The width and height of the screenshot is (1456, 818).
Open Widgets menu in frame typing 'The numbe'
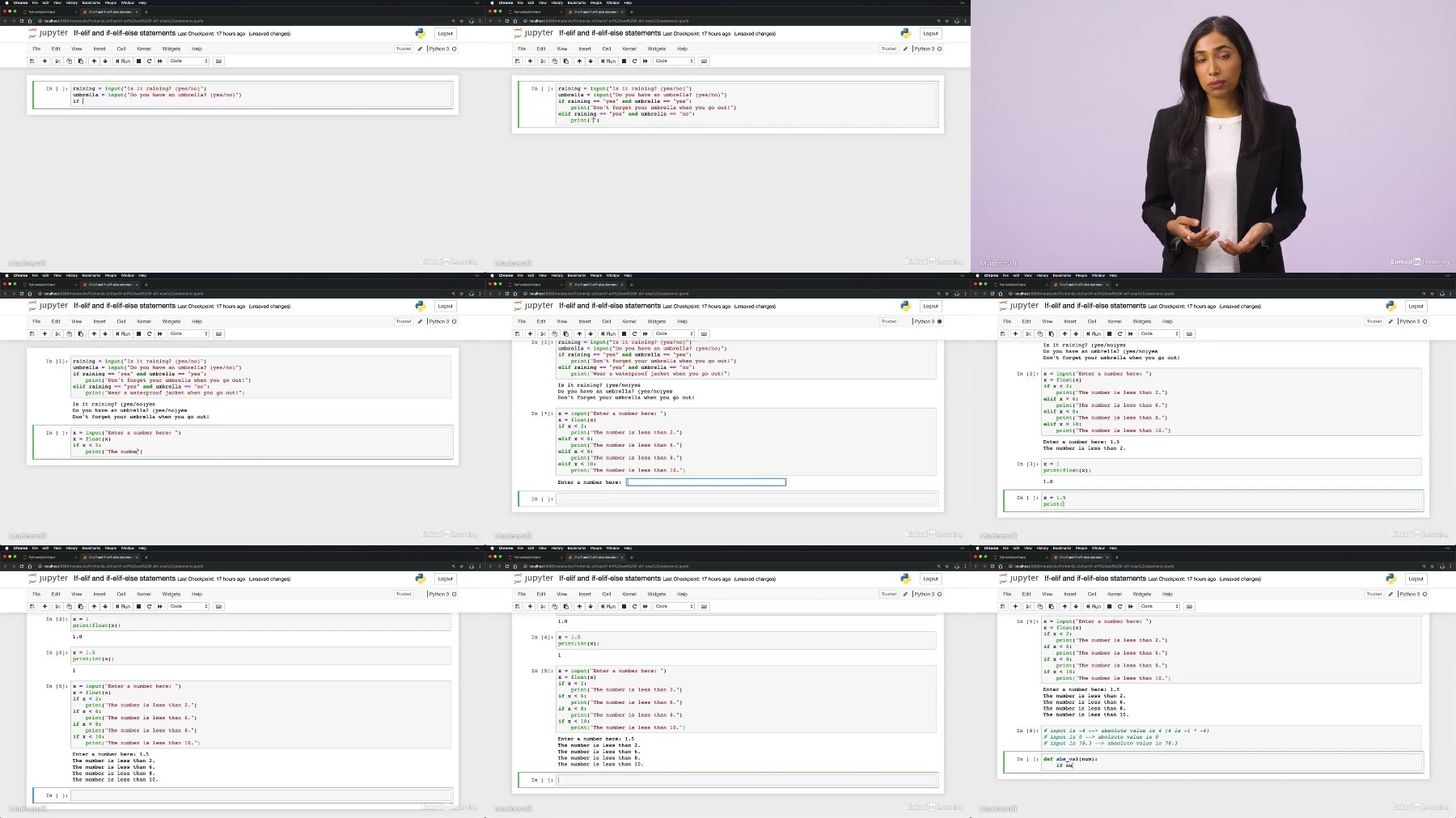(171, 321)
